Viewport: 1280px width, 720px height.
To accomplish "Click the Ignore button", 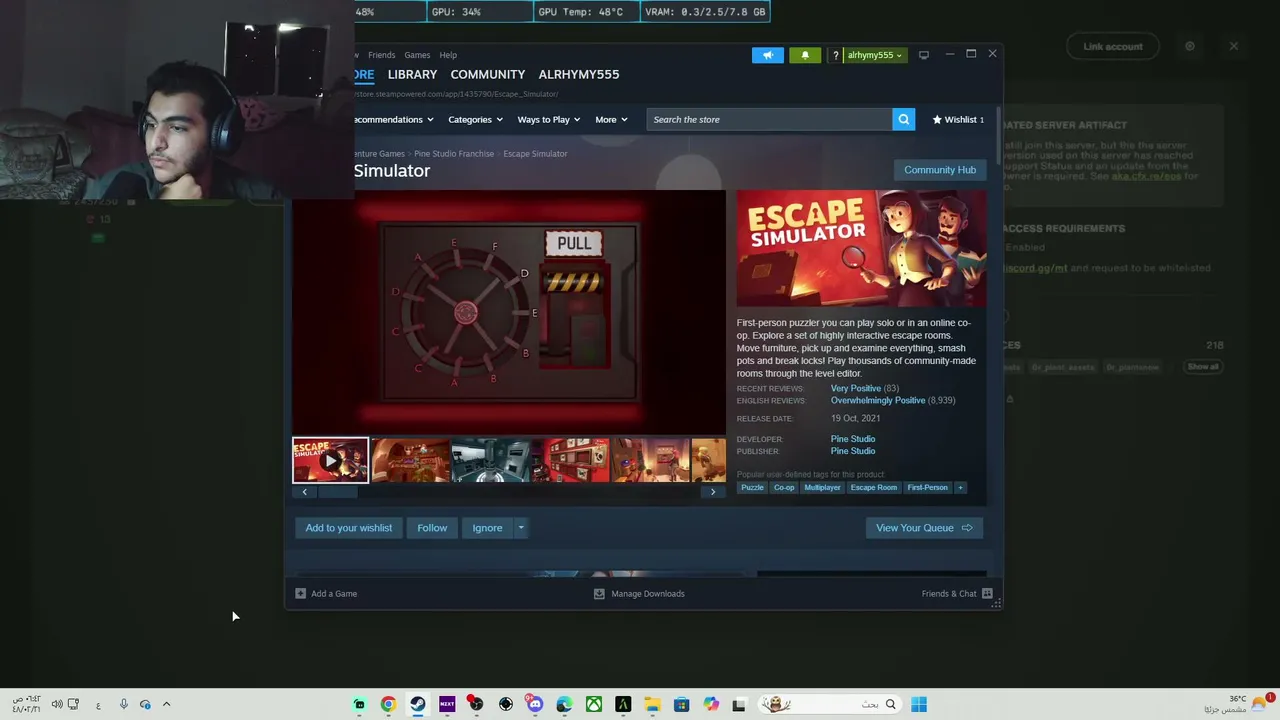I will tap(487, 528).
